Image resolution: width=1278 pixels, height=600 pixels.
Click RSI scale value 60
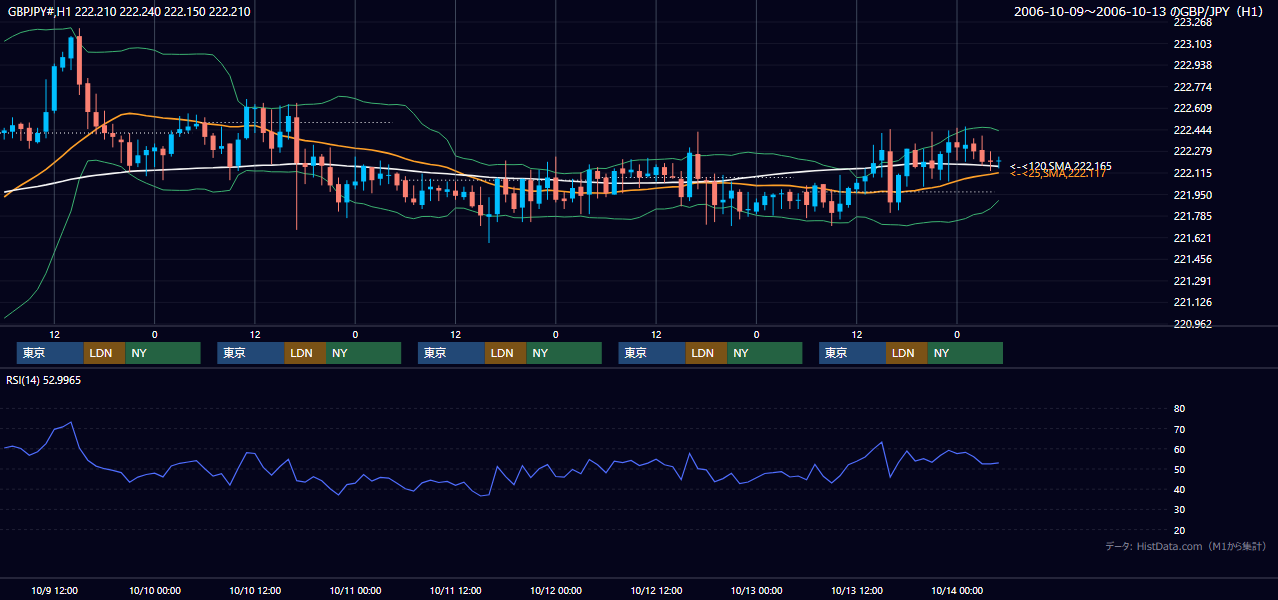pyautogui.click(x=1179, y=449)
